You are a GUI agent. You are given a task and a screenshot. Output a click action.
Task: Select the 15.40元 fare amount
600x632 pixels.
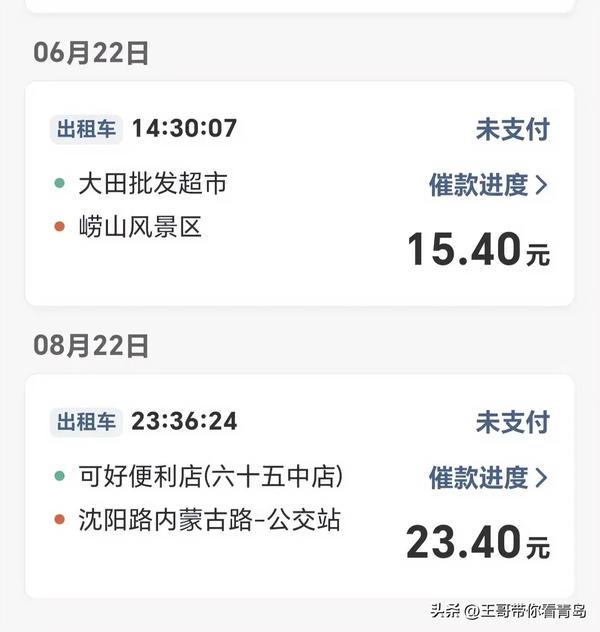[478, 249]
